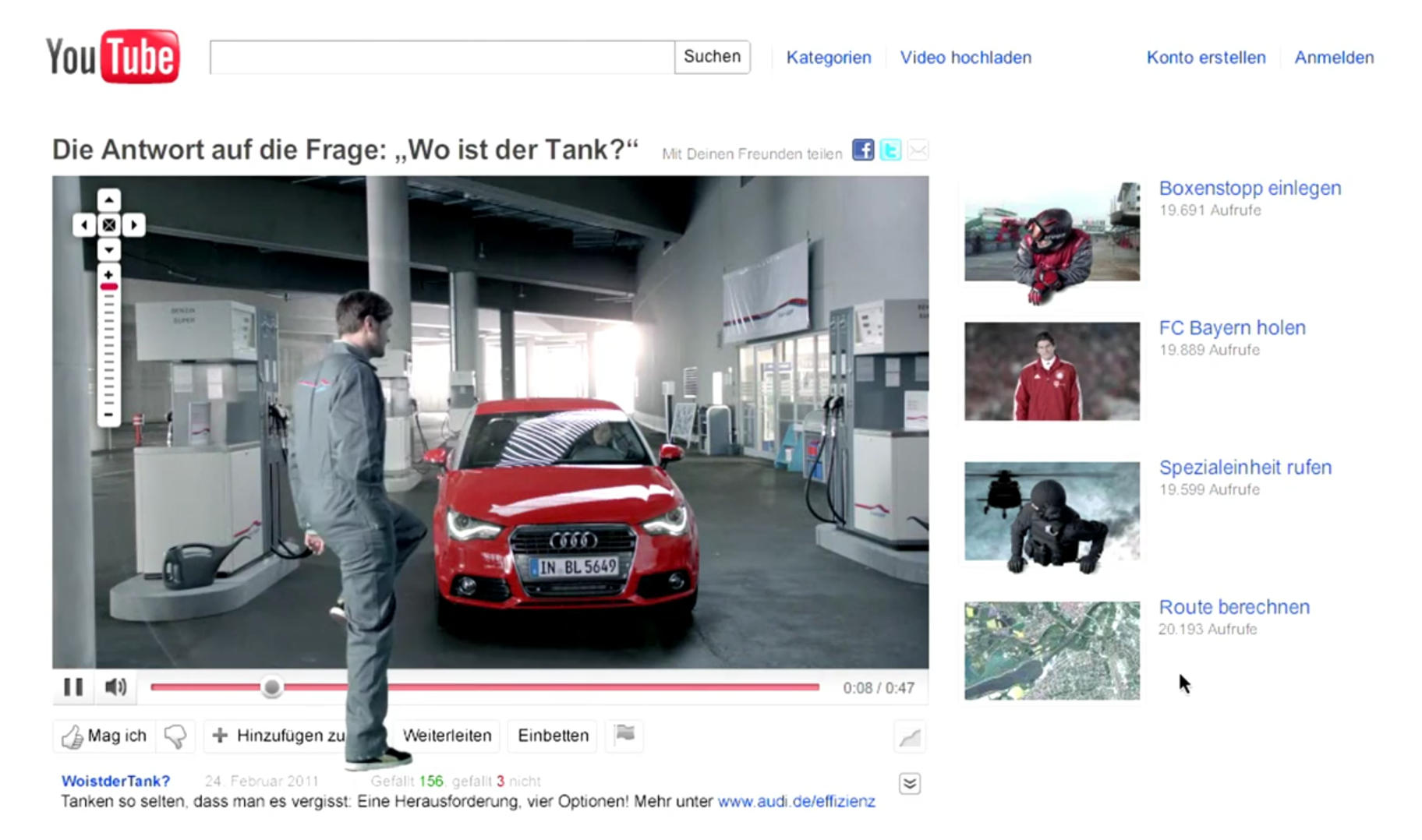Click '19.889 Aufrufe' view count
Screen dimensions: 1422x840
(x=1209, y=350)
